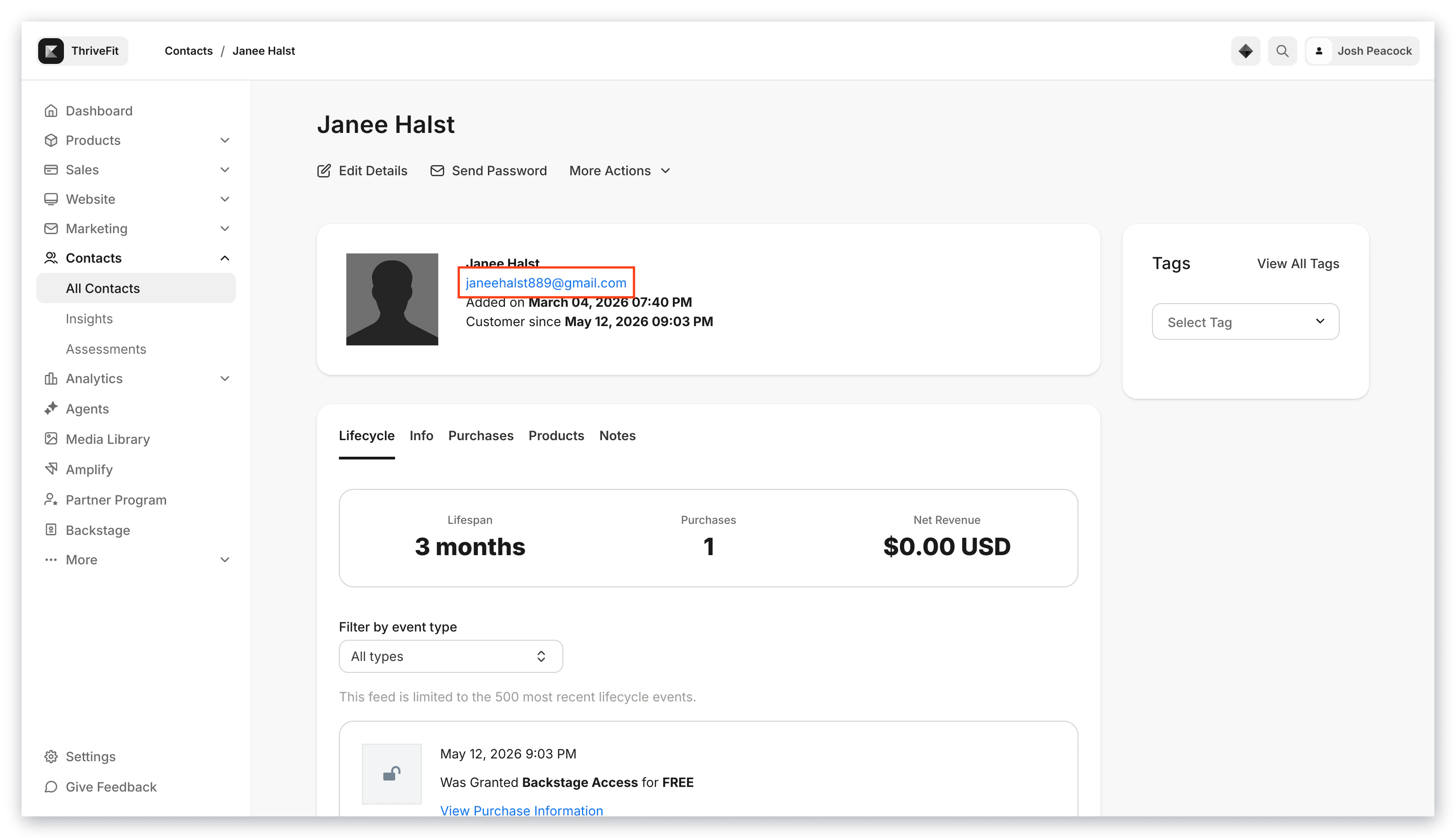Expand the Sales menu chevron
The width and height of the screenshot is (1456, 838).
tap(225, 169)
